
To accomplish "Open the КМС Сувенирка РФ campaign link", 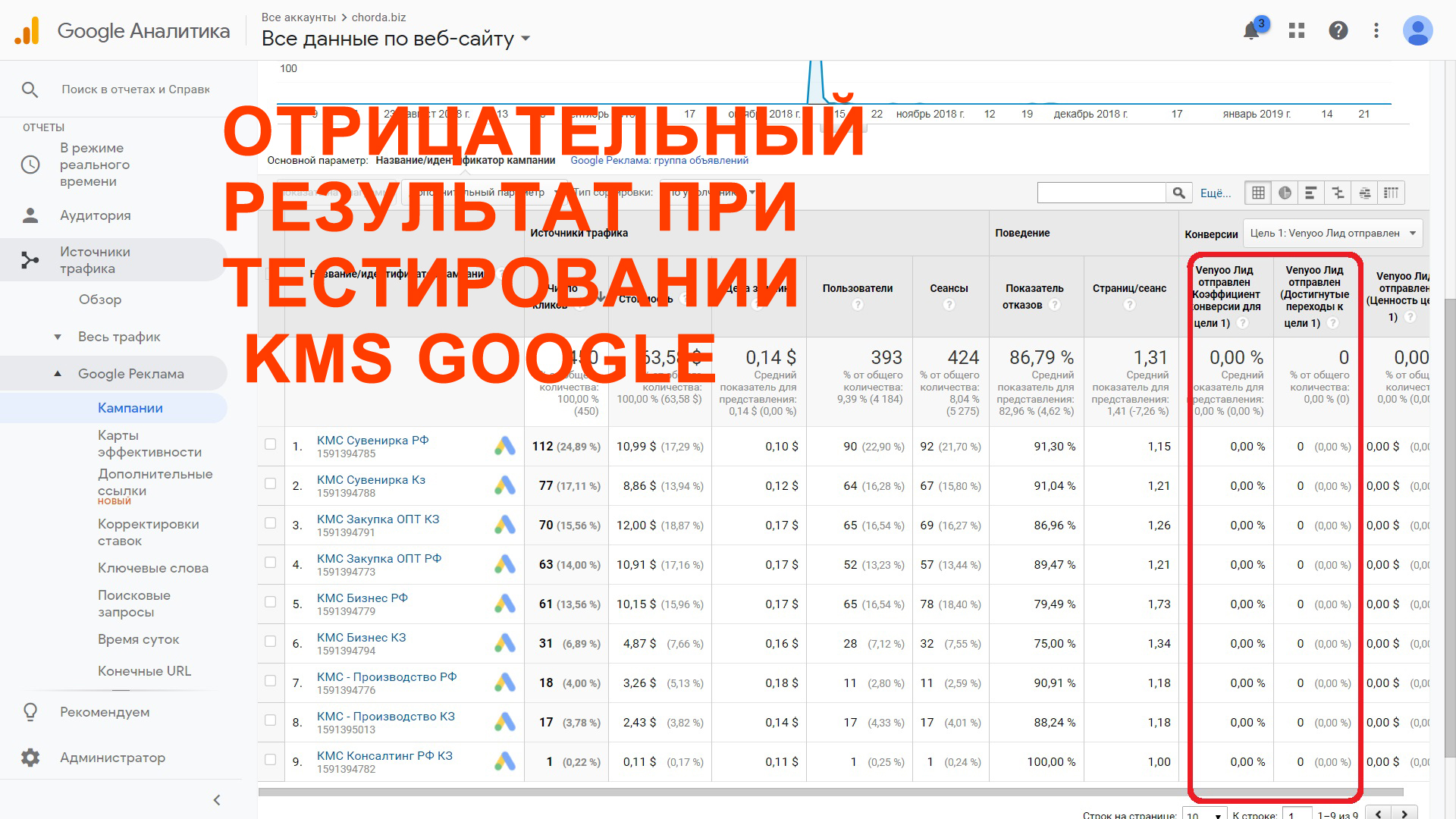I will point(372,441).
